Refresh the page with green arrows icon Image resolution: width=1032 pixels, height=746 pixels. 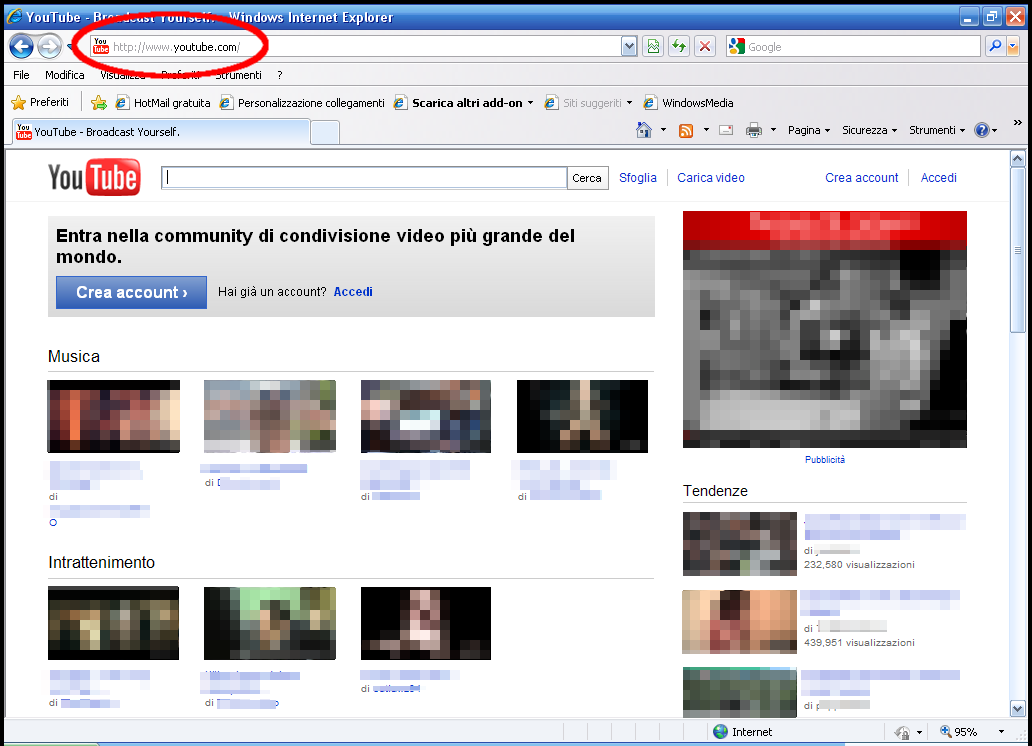point(679,46)
